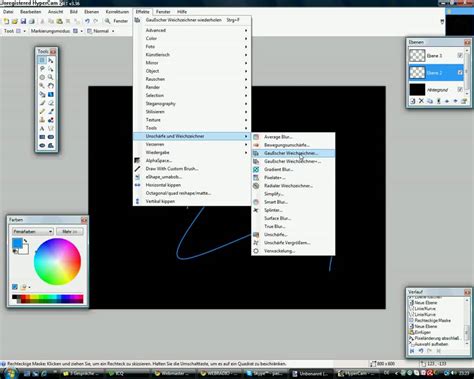Select the Move Selected Pixels tool
Image resolution: width=474 pixels, height=379 pixels.
(x=51, y=60)
